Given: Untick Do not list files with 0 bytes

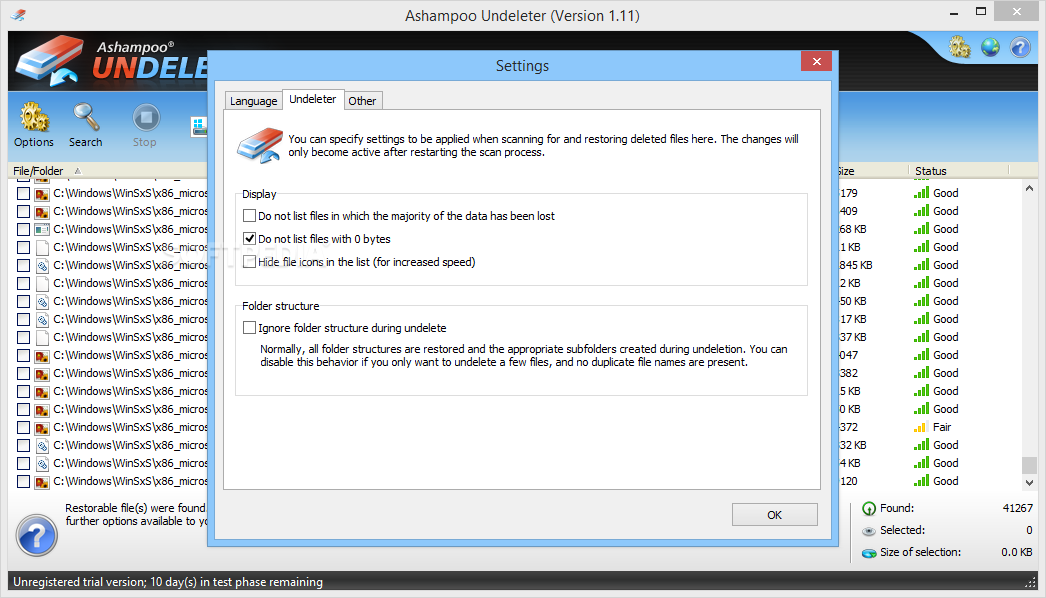Looking at the screenshot, I should 249,238.
